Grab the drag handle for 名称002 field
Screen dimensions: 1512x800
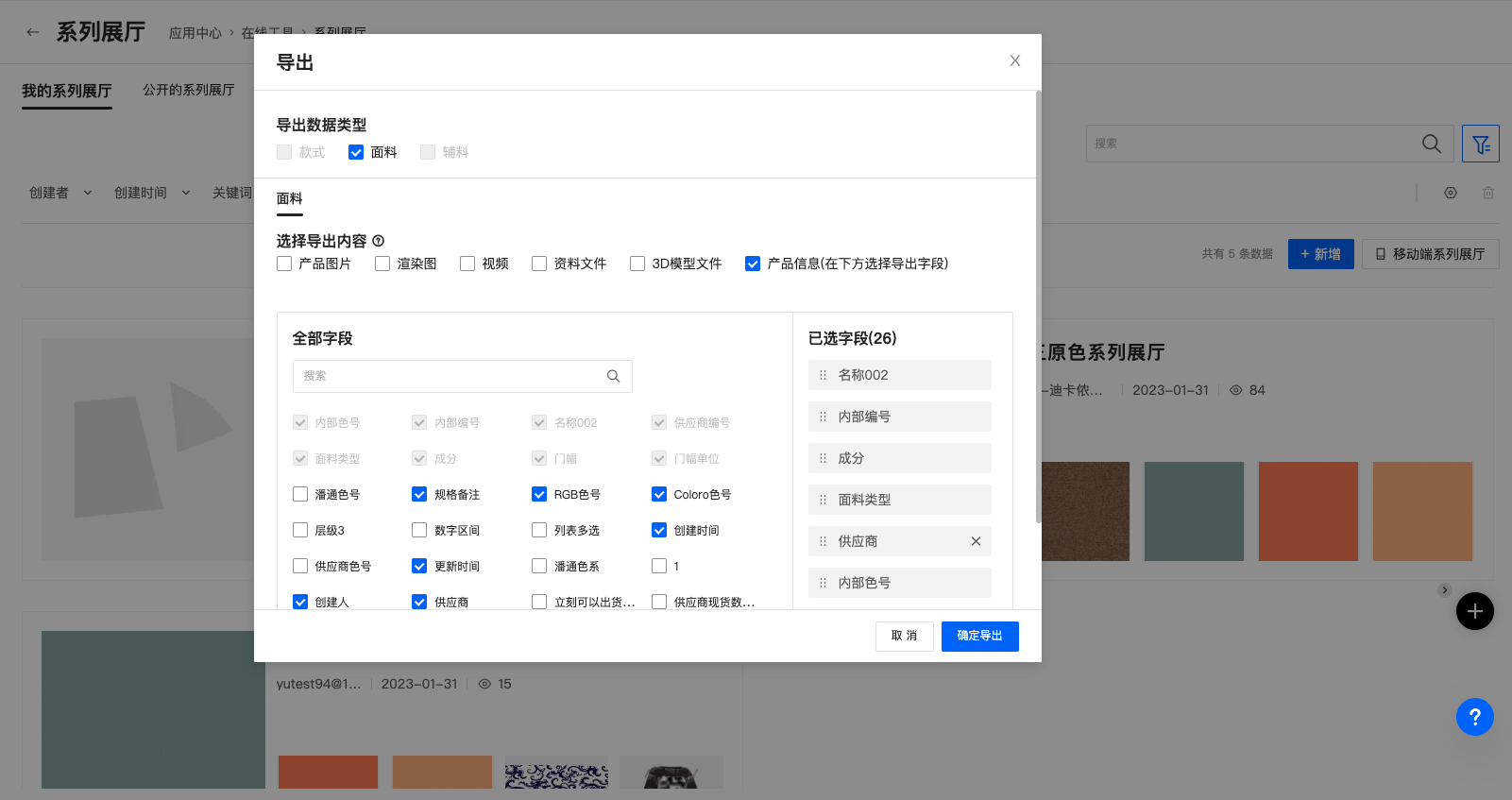[x=823, y=375]
